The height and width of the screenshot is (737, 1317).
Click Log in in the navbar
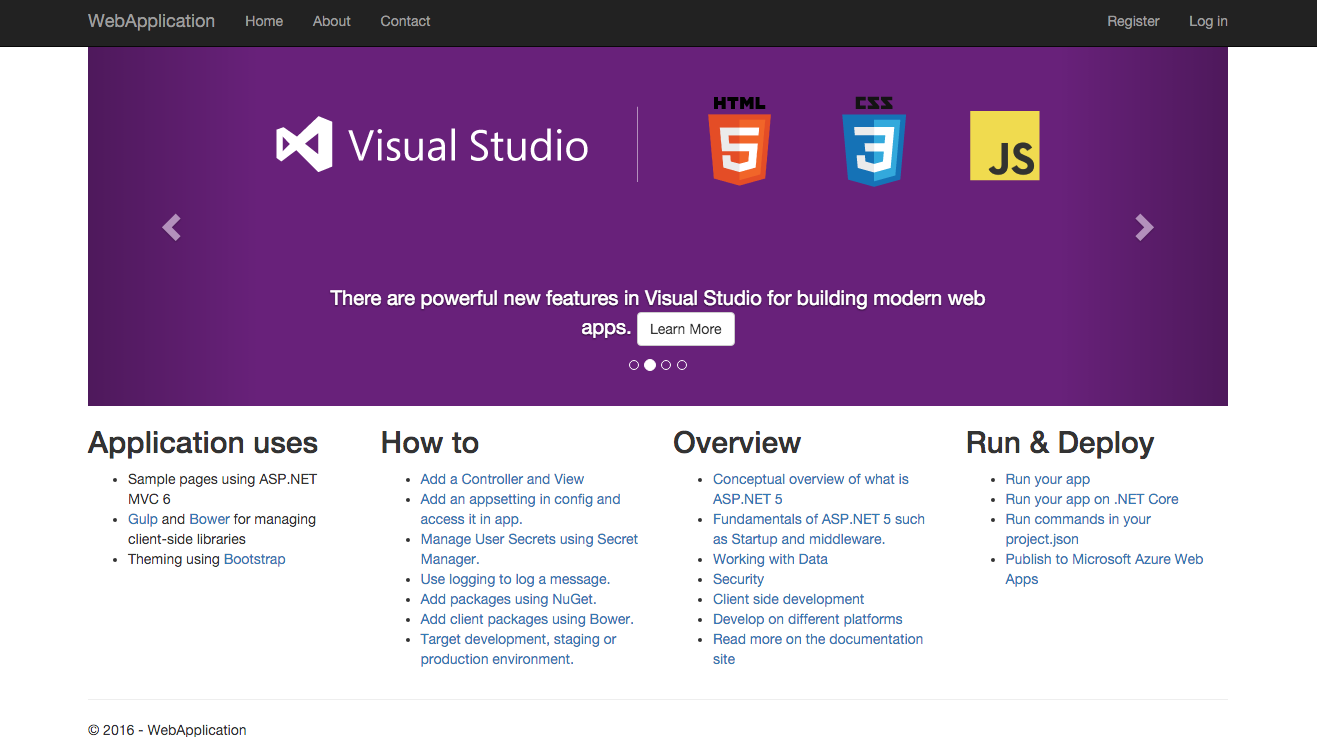point(1208,21)
